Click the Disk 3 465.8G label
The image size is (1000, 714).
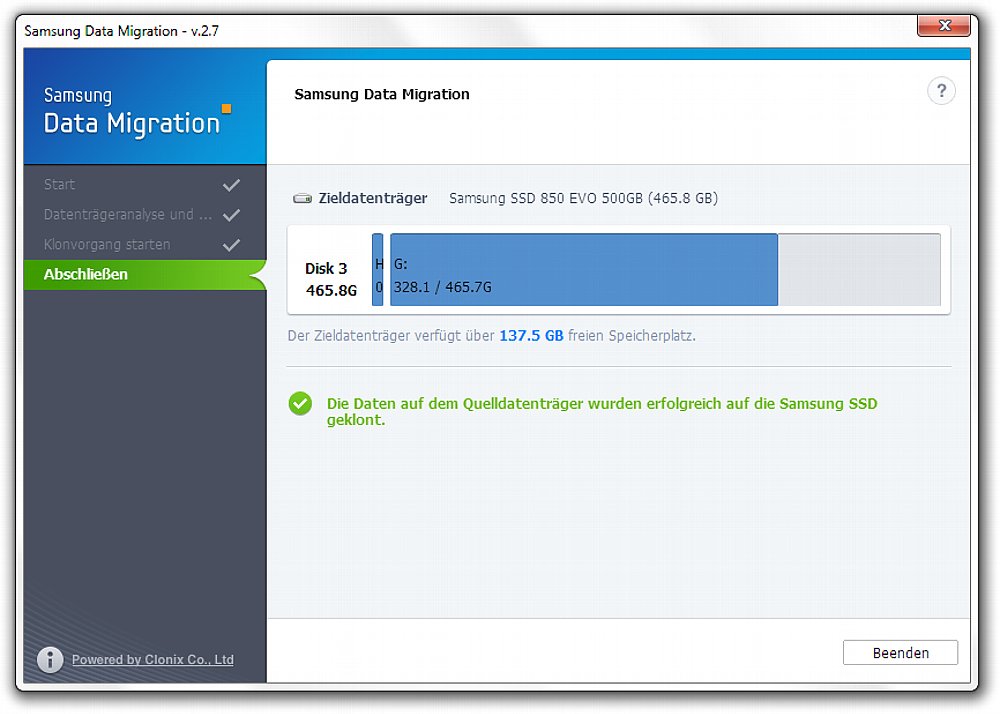coord(331,280)
